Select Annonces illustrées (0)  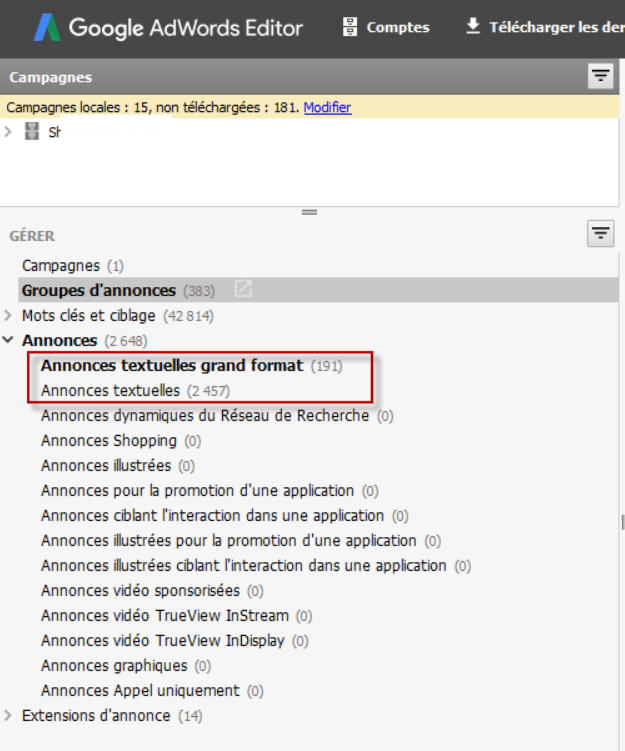click(118, 466)
